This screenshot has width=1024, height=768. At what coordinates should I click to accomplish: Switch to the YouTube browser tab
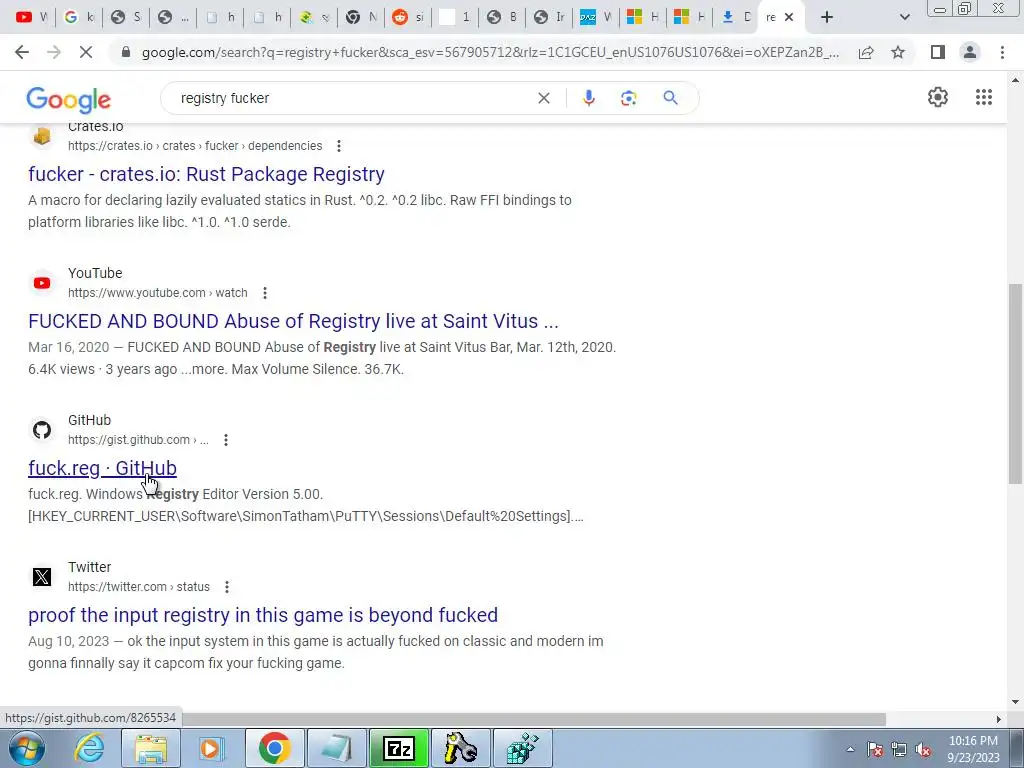31,18
